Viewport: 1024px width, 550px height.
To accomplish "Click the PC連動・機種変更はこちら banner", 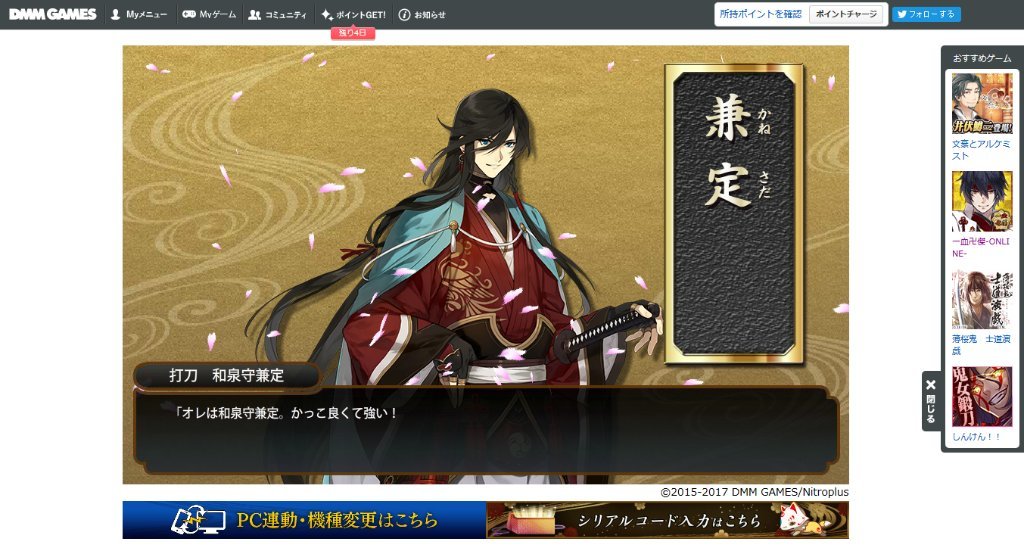I will click(304, 520).
